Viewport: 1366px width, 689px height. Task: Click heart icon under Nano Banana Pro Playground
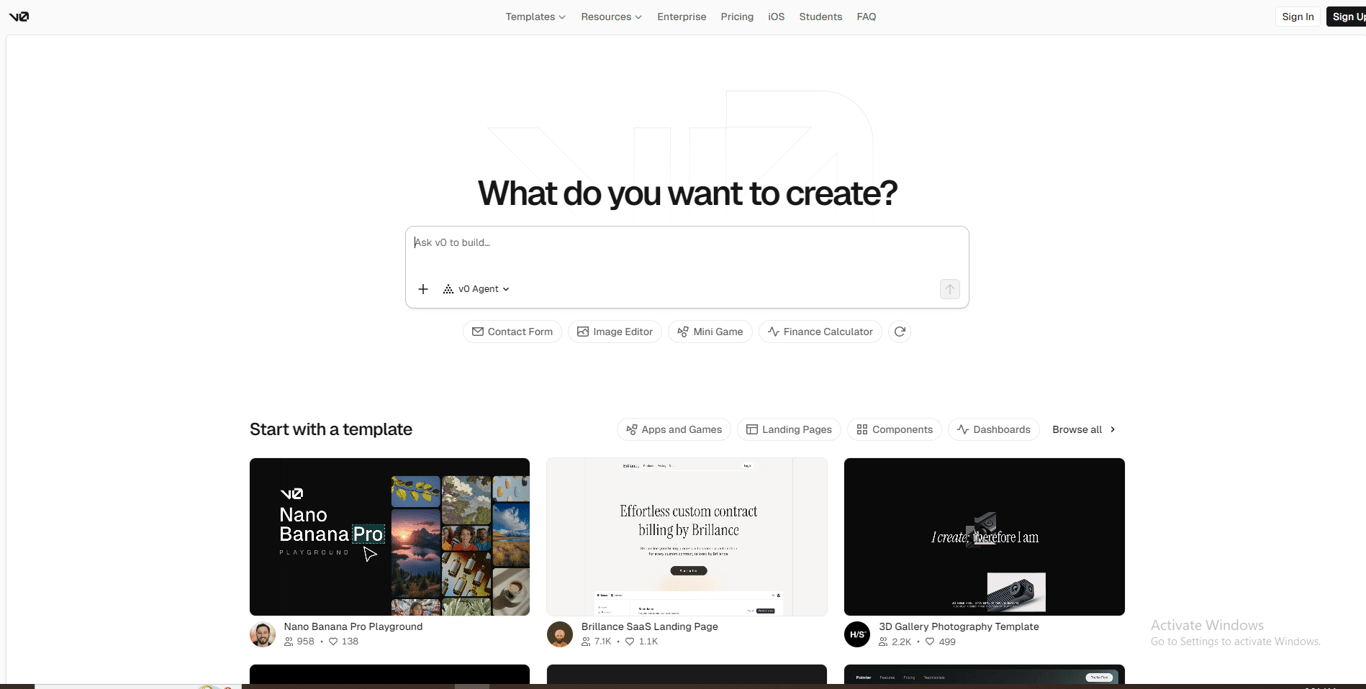click(x=333, y=642)
